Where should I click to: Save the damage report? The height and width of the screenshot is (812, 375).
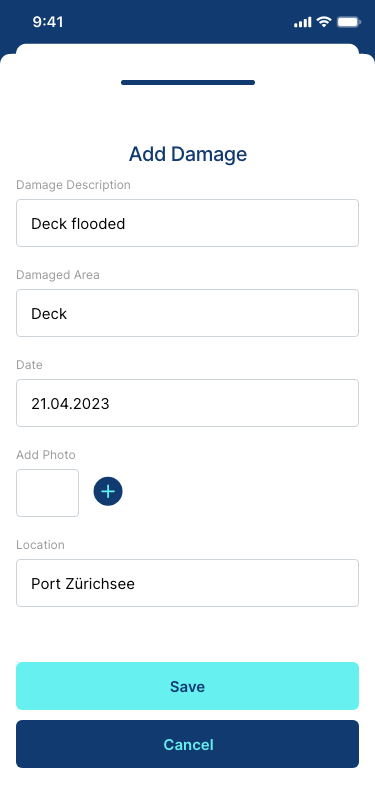tap(188, 686)
